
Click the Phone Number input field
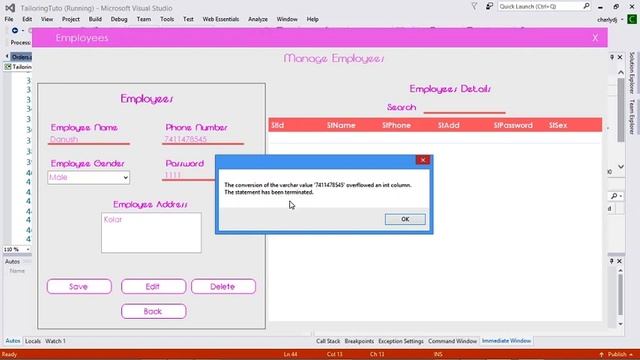click(x=203, y=139)
